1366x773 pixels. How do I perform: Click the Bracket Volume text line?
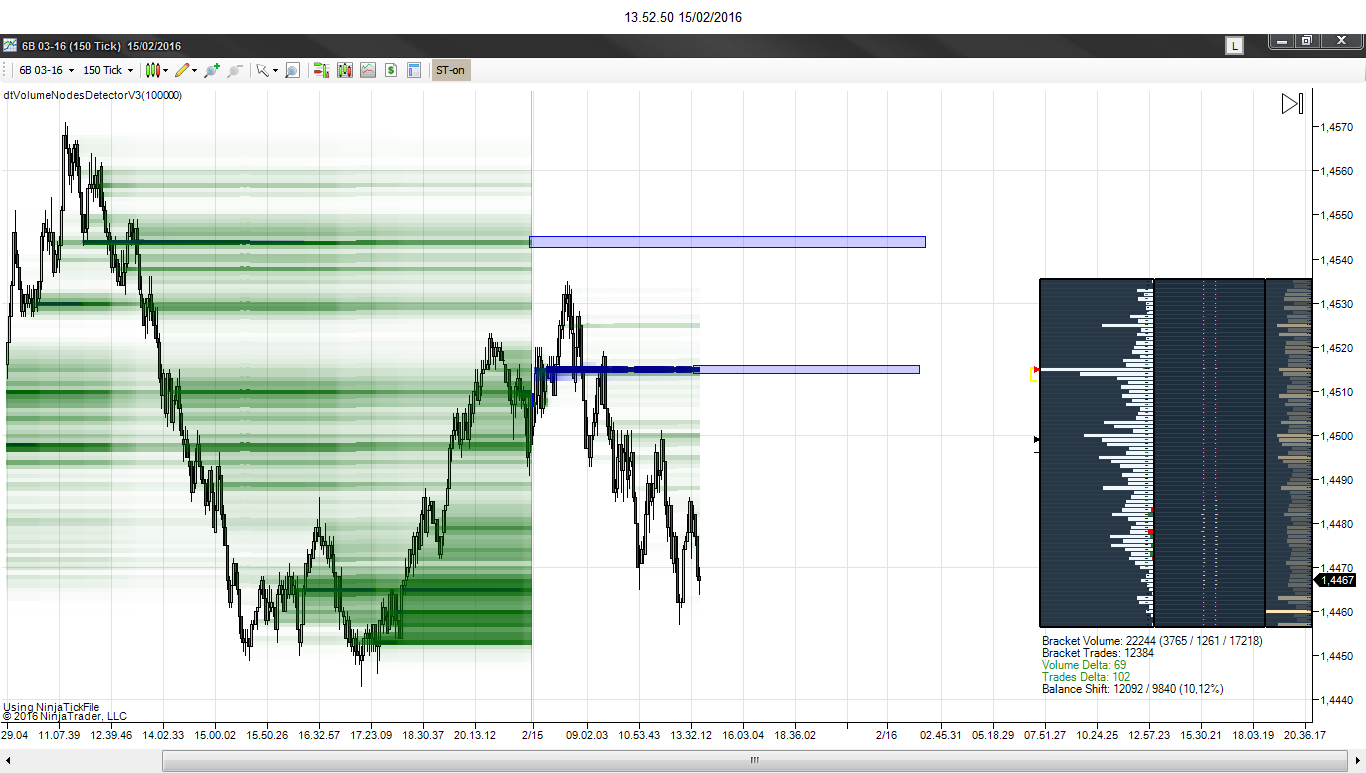tap(1152, 641)
